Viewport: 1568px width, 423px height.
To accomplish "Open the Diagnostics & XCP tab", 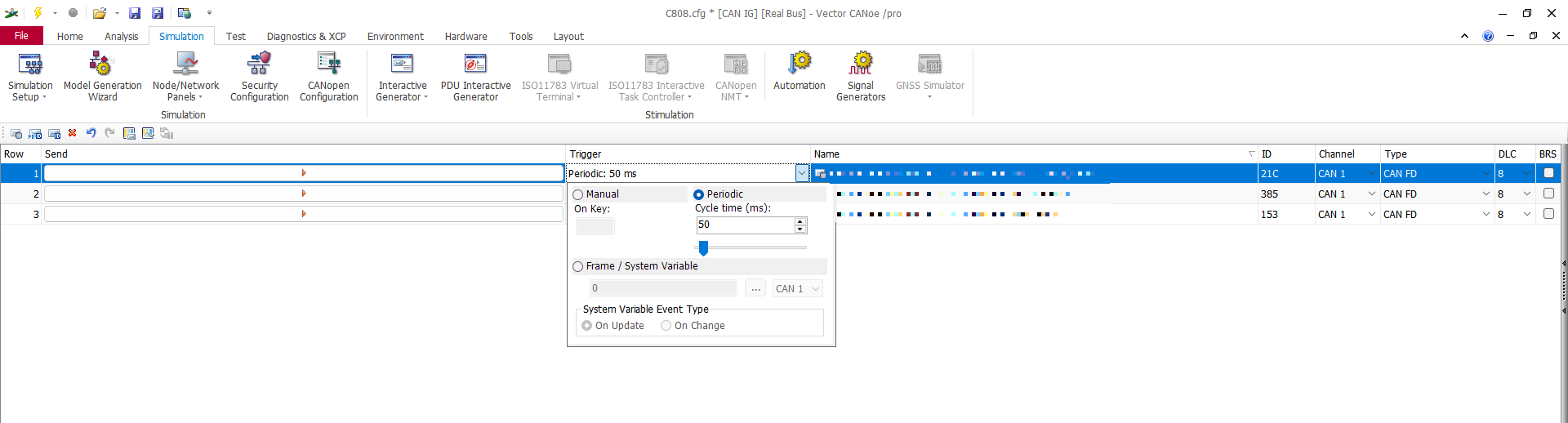I will tap(305, 36).
